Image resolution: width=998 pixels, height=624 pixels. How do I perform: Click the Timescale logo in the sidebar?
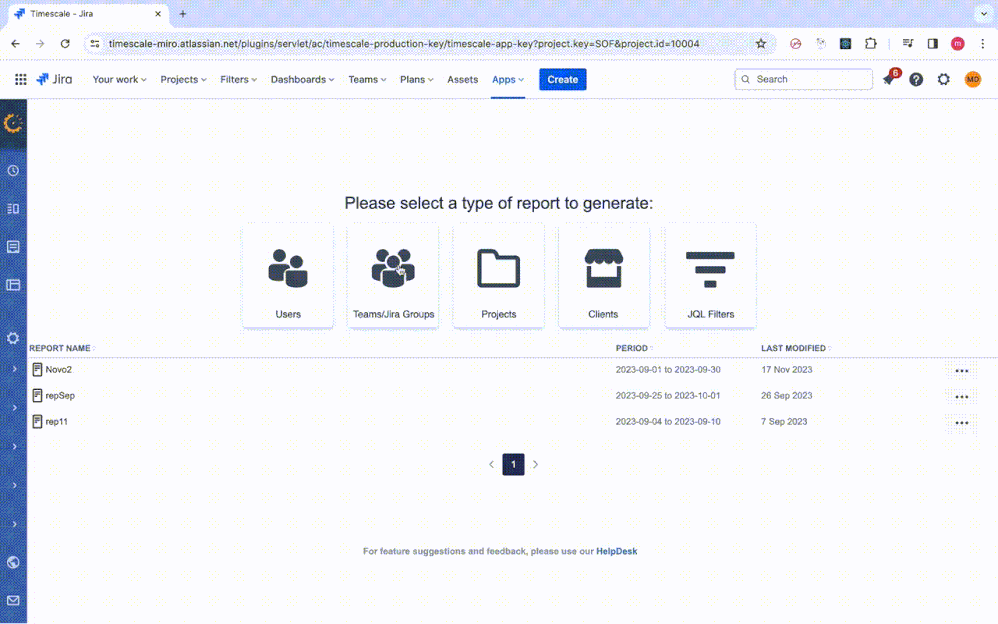coord(13,125)
